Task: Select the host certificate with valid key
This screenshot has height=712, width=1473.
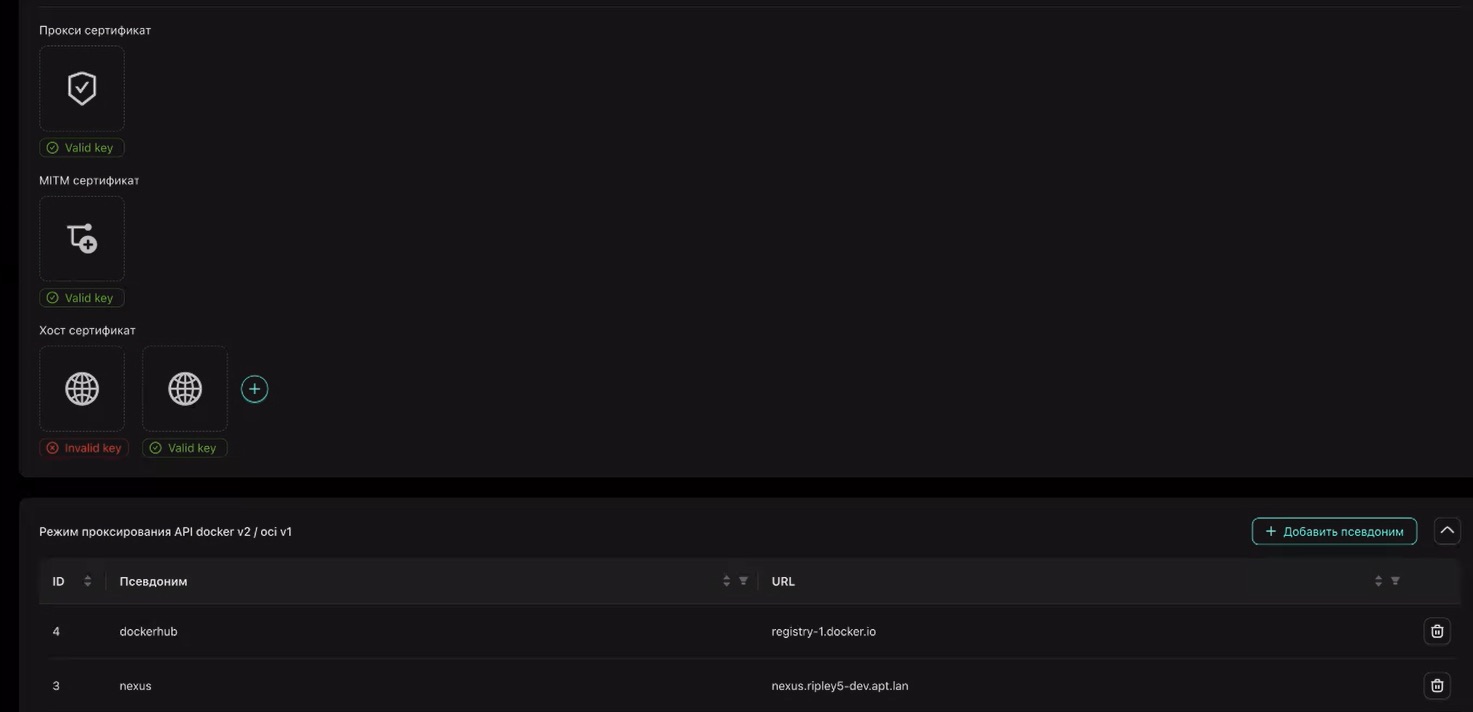Action: click(x=185, y=388)
